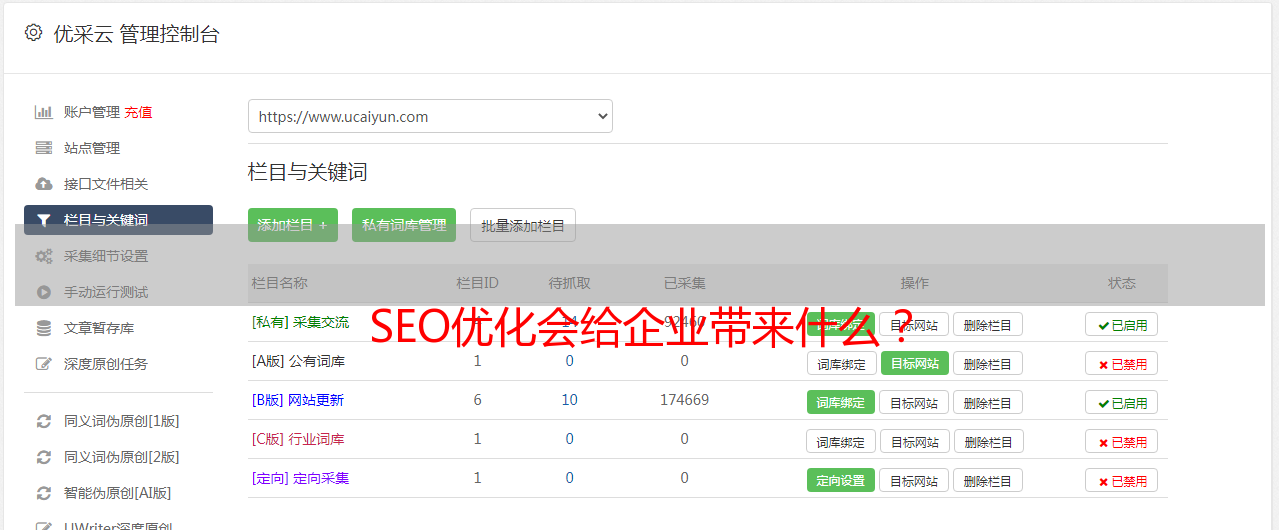Click [A版] 公有词库 column name
Image resolution: width=1279 pixels, height=530 pixels.
click(x=298, y=361)
